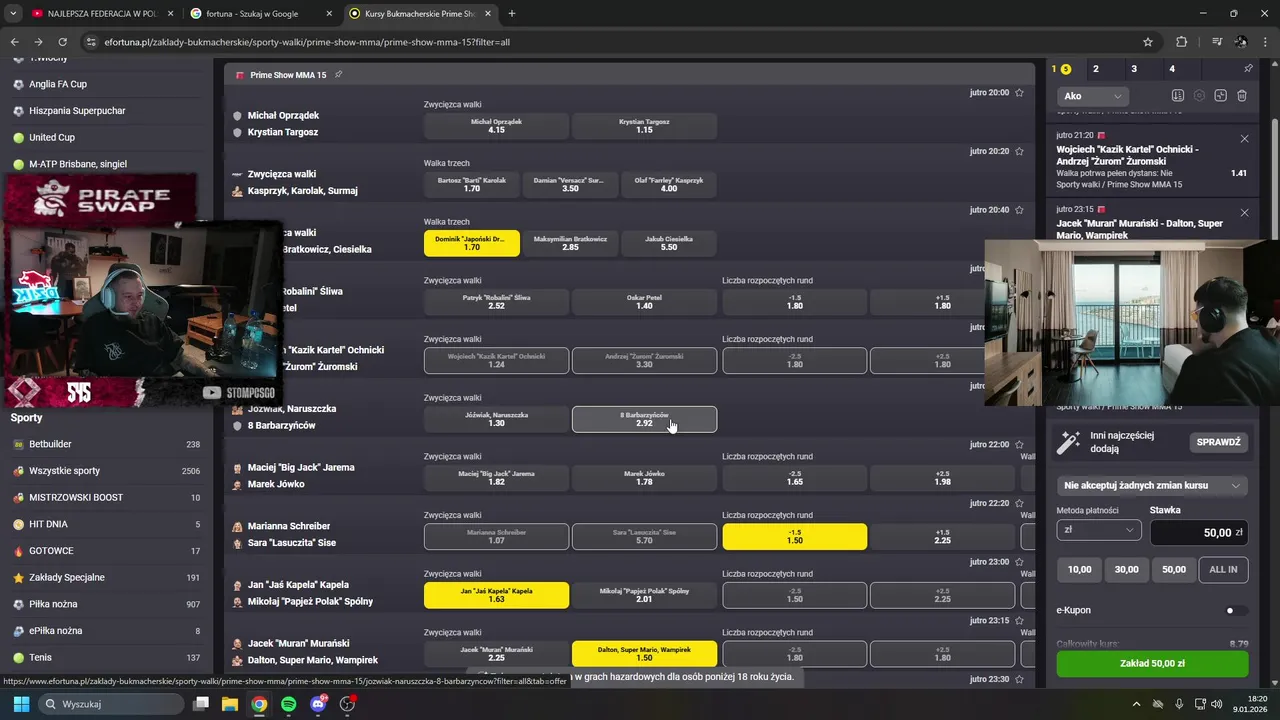Clear the bet slip with the trash icon
This screenshot has width=1280, height=720.
point(1242,96)
